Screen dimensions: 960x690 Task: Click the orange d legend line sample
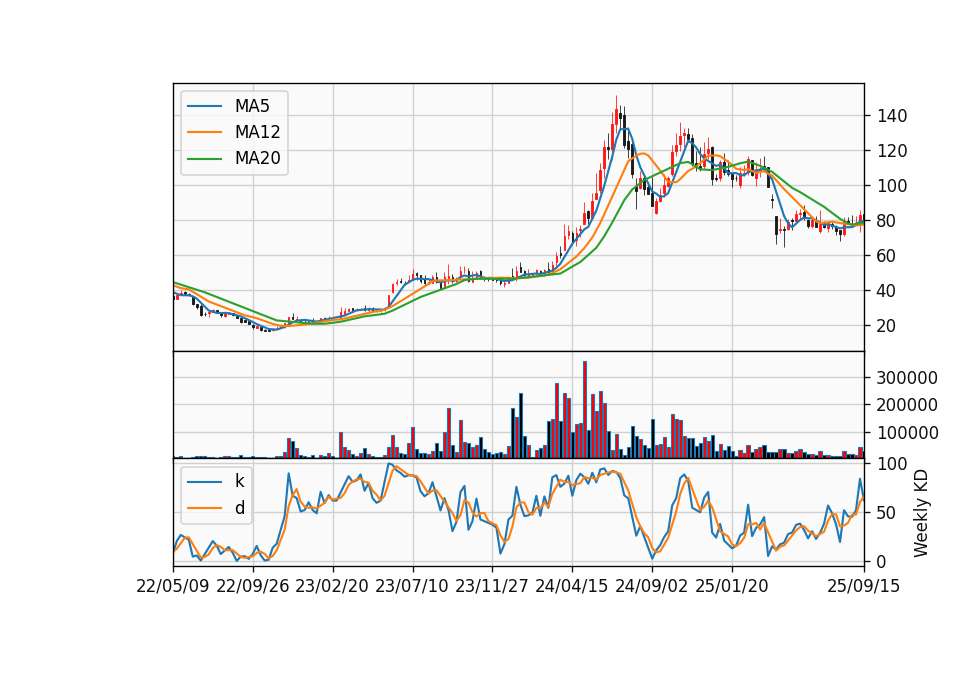(204, 508)
